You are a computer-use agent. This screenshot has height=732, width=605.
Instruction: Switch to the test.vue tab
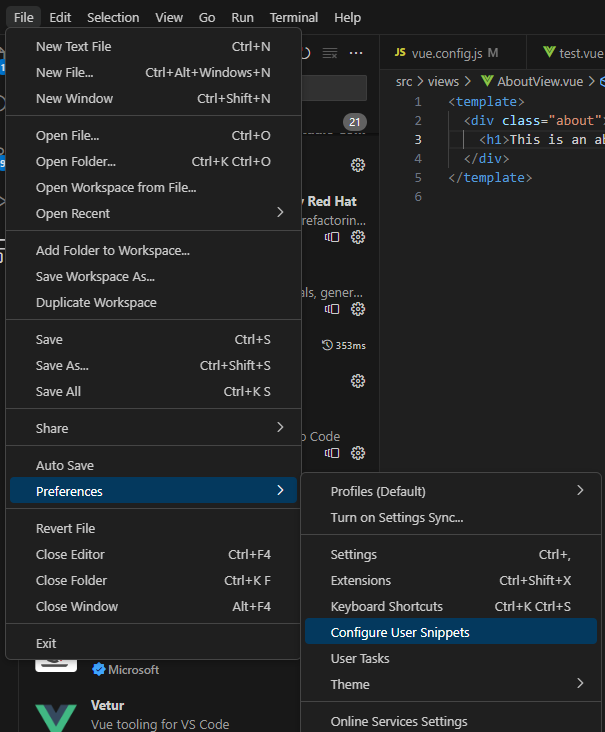pos(568,53)
